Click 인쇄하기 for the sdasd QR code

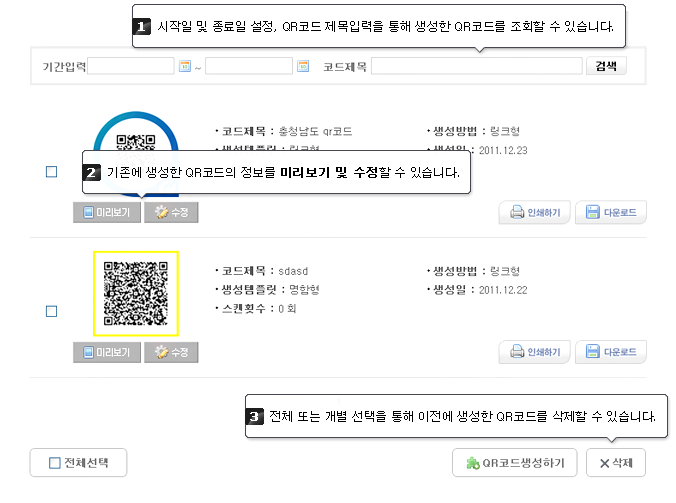(x=535, y=352)
